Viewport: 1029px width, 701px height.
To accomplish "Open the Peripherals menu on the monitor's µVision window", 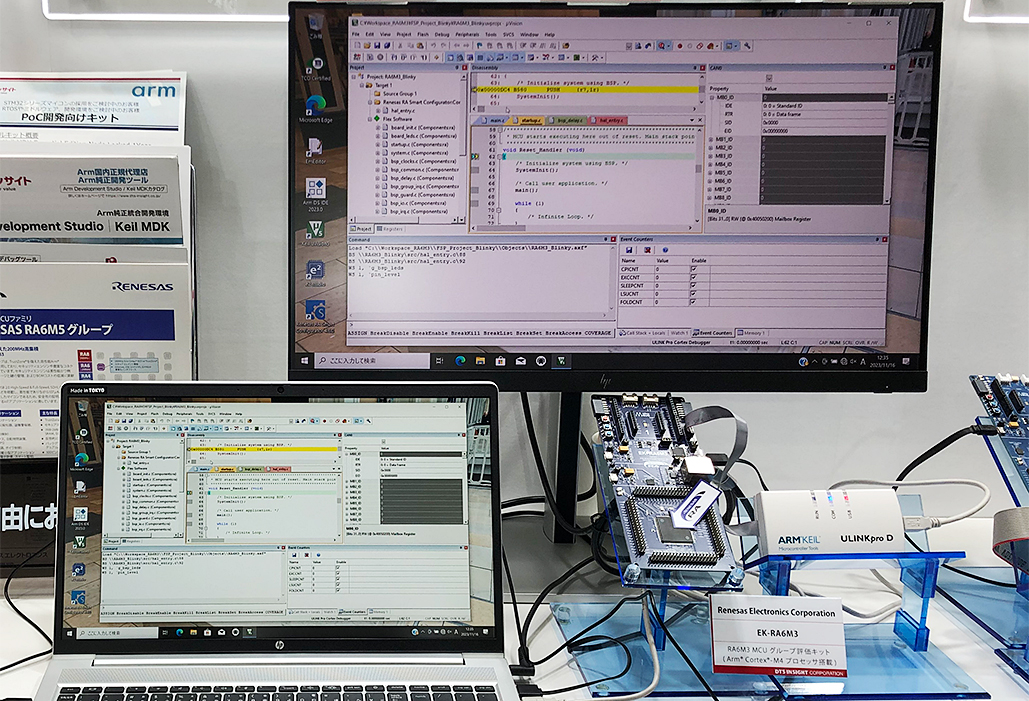I will (467, 35).
